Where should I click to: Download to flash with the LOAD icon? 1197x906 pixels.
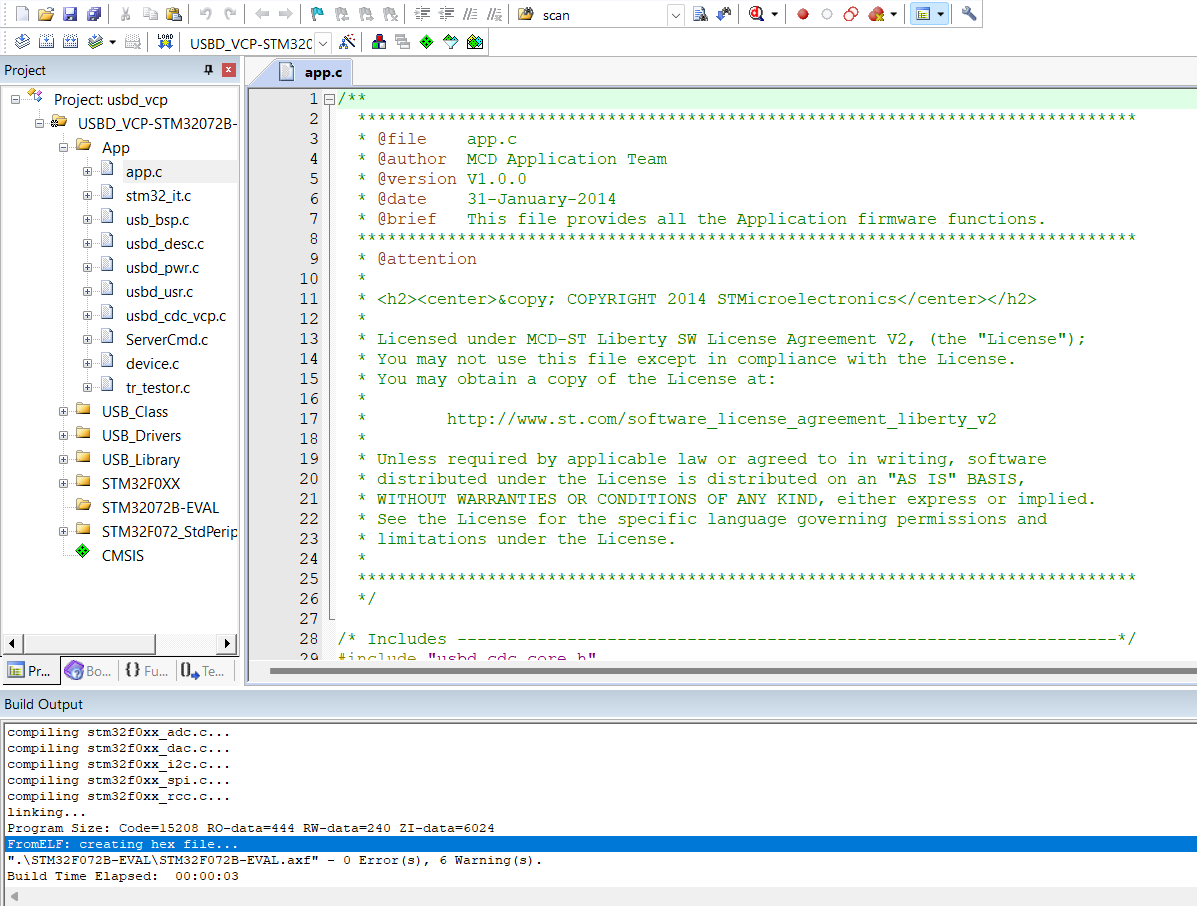165,42
